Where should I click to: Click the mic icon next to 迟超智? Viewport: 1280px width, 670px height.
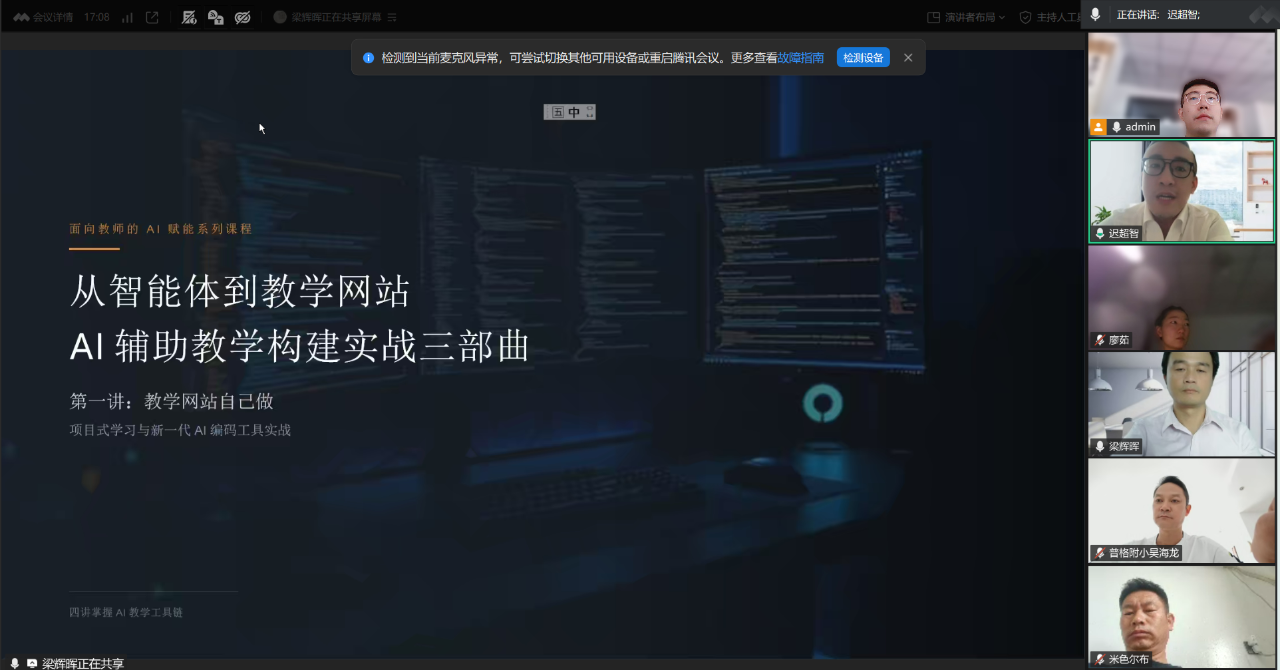point(1100,233)
